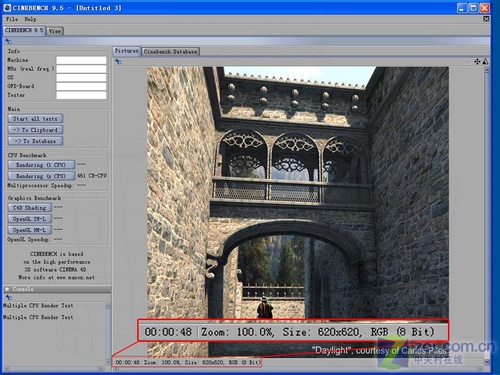Click the picture scrollbar up arrow

tap(487, 70)
